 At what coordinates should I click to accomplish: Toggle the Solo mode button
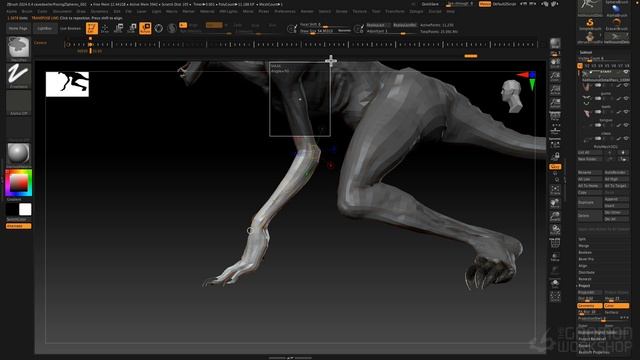(555, 284)
